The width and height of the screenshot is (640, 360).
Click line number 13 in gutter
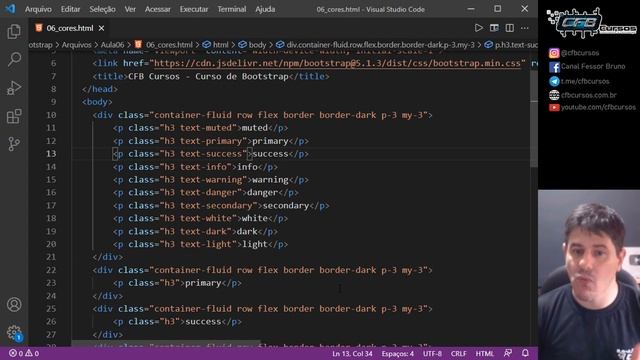[51, 153]
